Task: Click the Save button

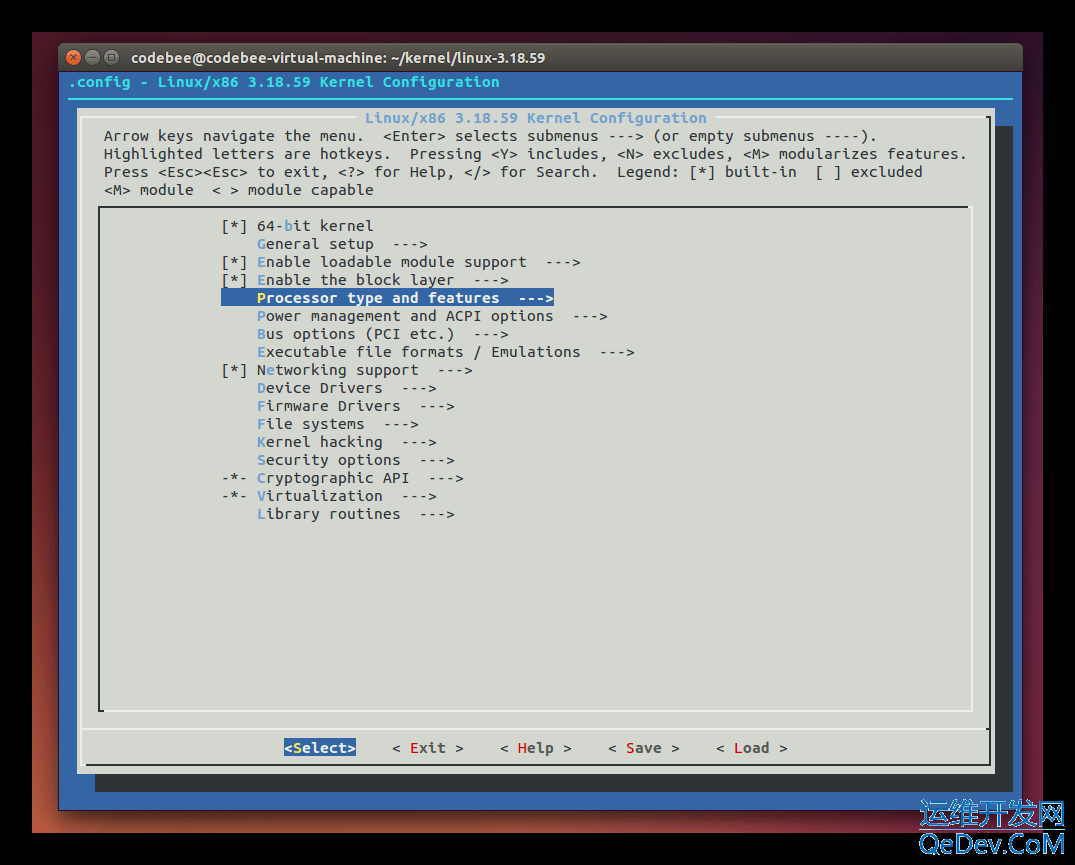Action: (x=644, y=748)
